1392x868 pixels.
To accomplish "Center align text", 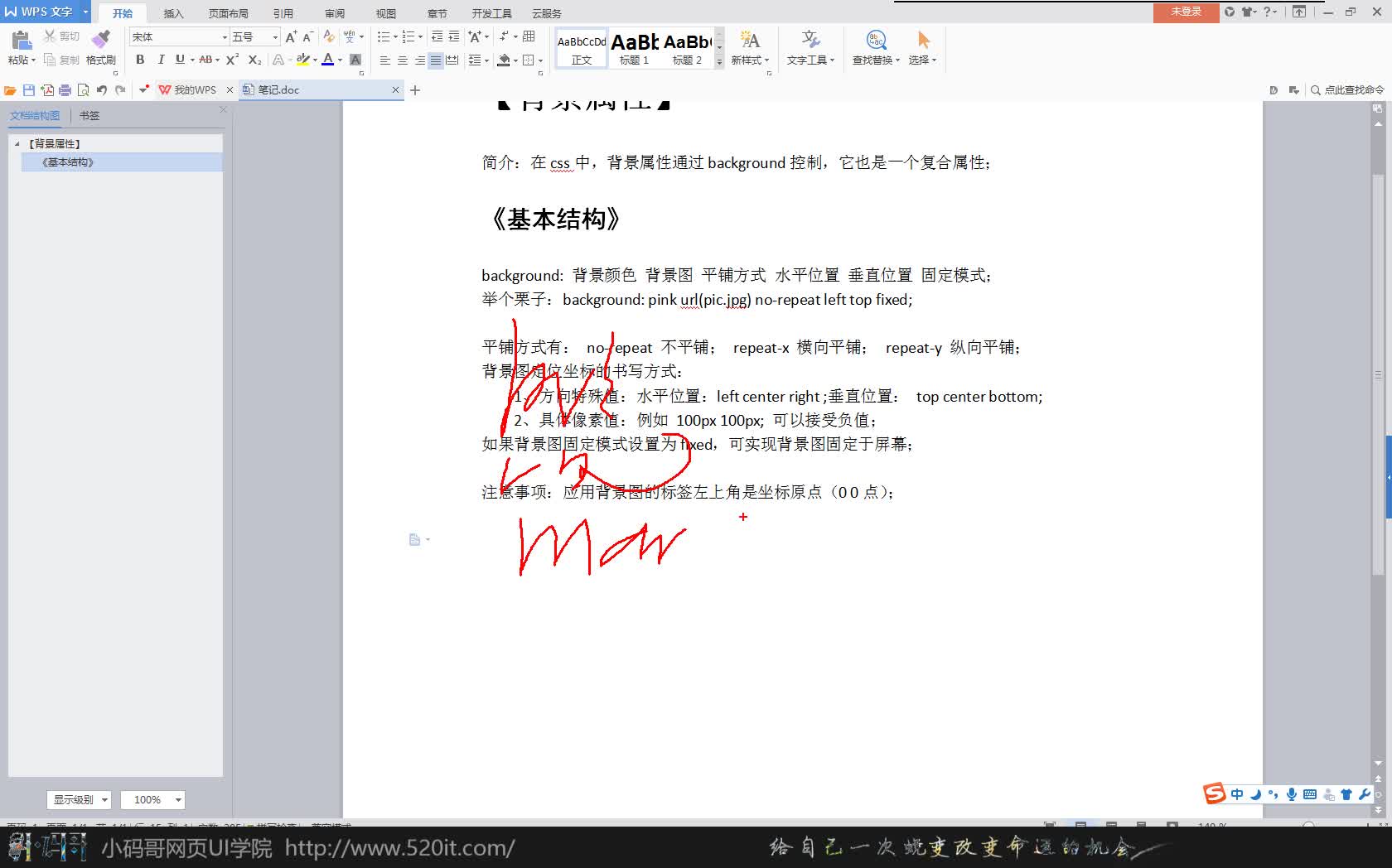I will (x=402, y=60).
